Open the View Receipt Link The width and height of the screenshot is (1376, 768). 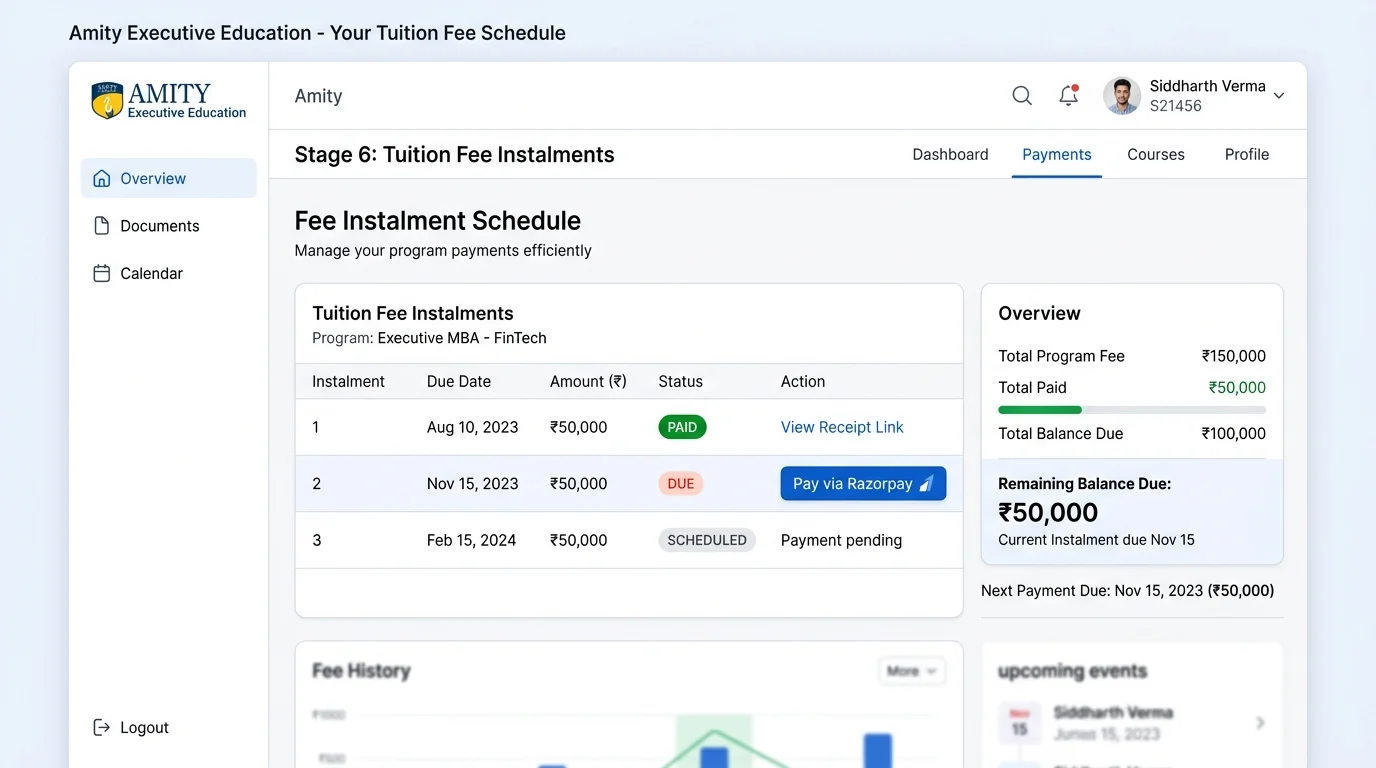(842, 427)
